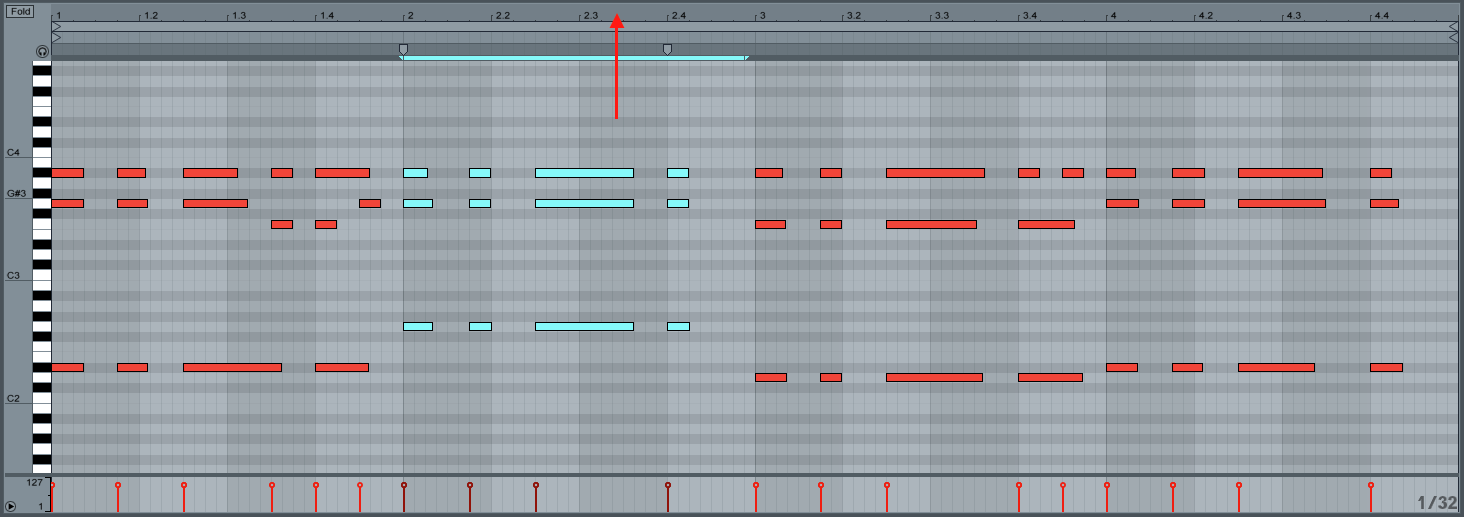Click bar 1 label in the beat ruler
The width and height of the screenshot is (1464, 517).
pos(58,16)
